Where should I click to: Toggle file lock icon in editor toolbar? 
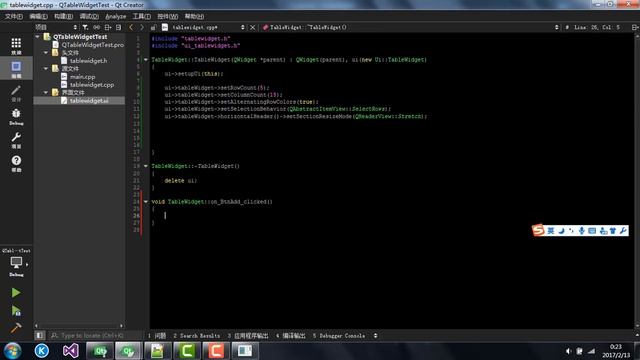153,27
